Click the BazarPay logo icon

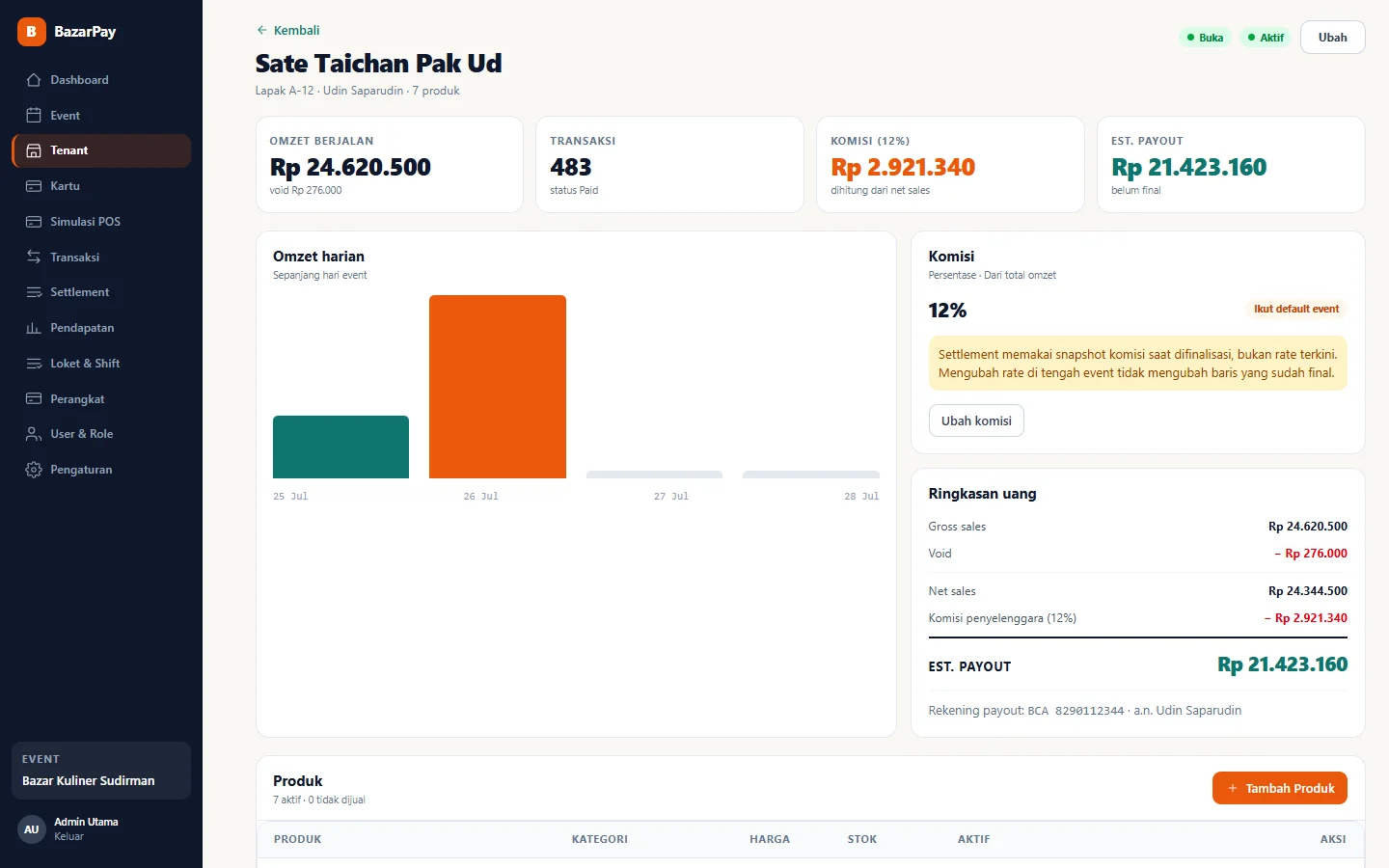tap(32, 32)
